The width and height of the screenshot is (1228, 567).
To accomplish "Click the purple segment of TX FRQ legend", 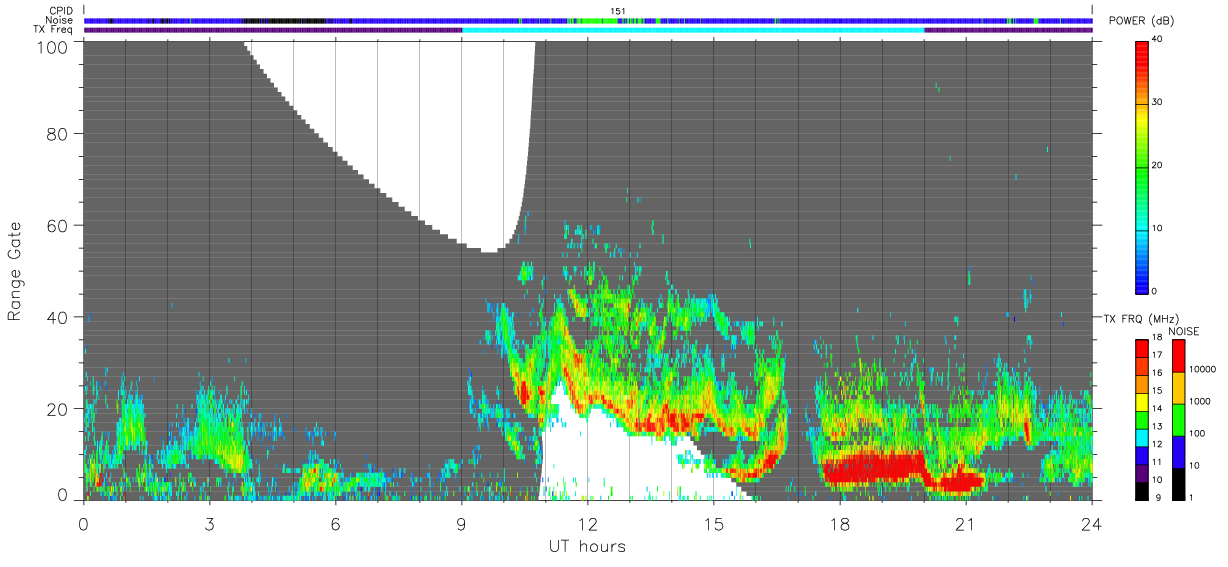I will pyautogui.click(x=1141, y=473).
